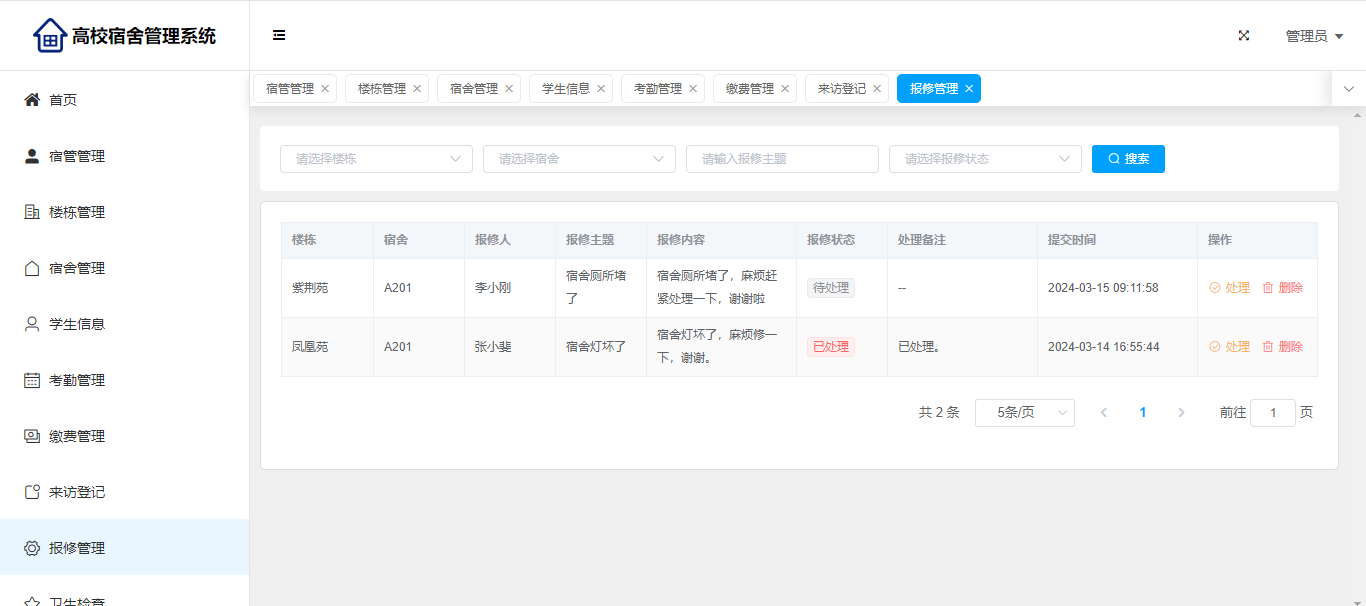Expand the 请选择楼栋 dropdown
Image resolution: width=1366 pixels, height=606 pixels.
[x=376, y=159]
